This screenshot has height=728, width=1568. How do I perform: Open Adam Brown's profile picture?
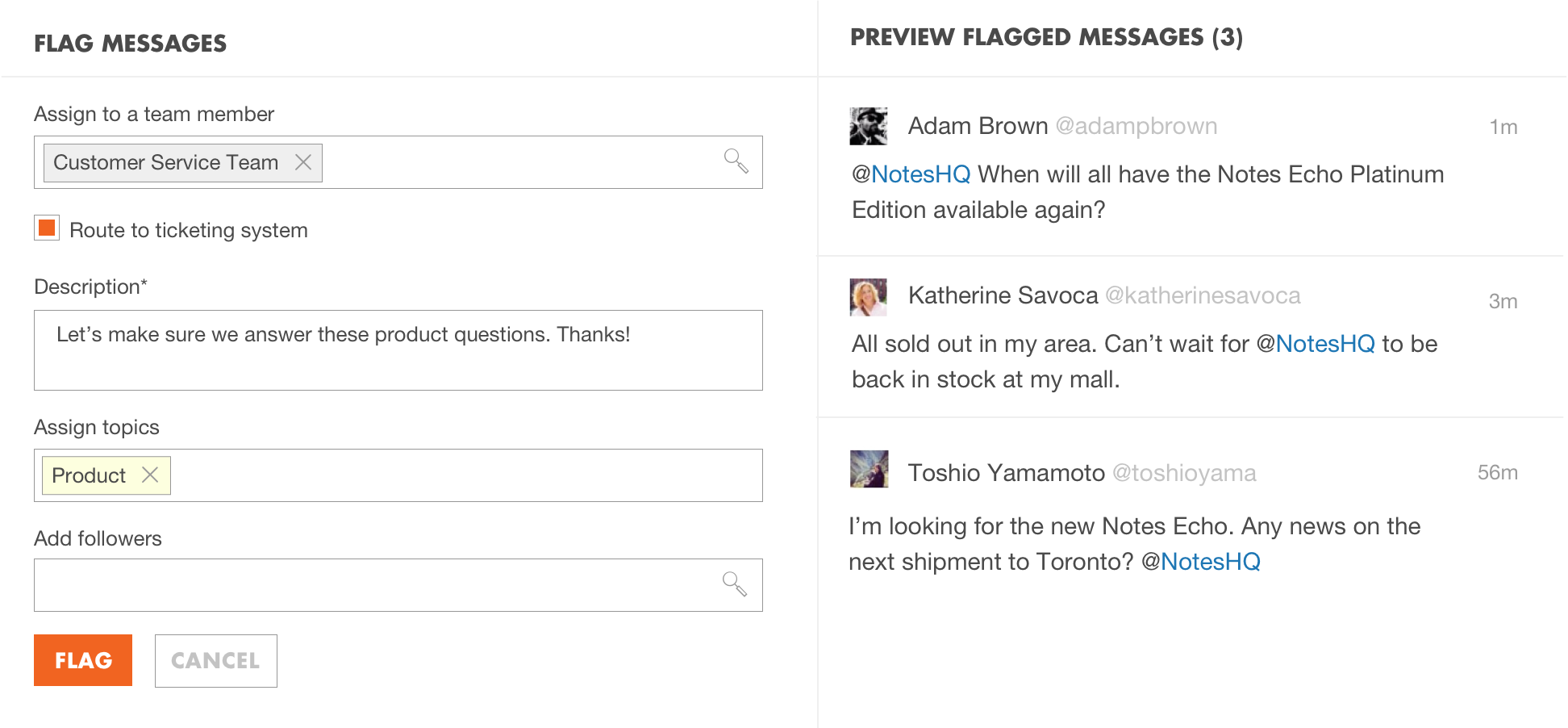(869, 126)
